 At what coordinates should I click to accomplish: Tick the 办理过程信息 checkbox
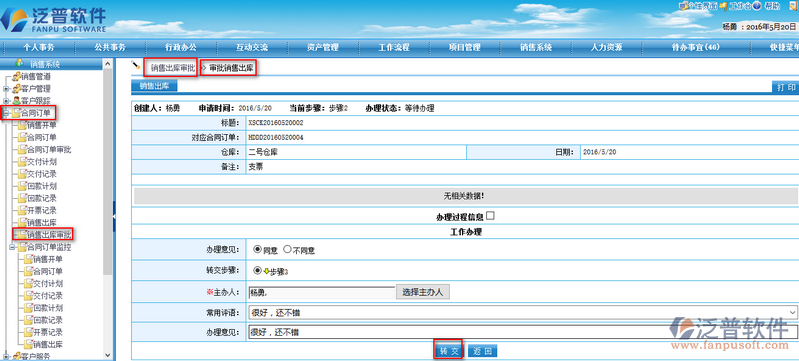[x=490, y=216]
